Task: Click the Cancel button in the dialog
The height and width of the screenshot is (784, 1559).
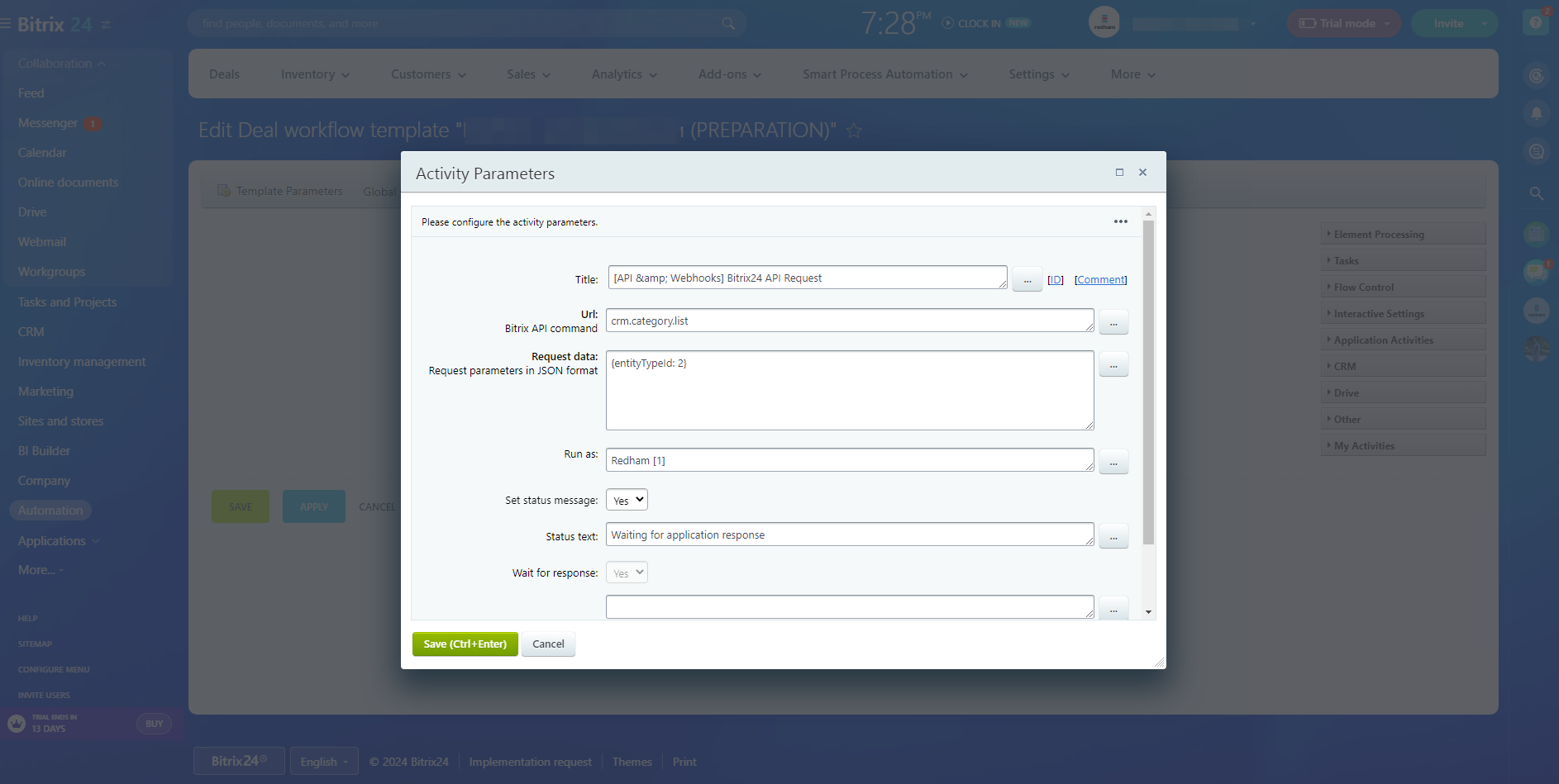Action: coord(548,644)
